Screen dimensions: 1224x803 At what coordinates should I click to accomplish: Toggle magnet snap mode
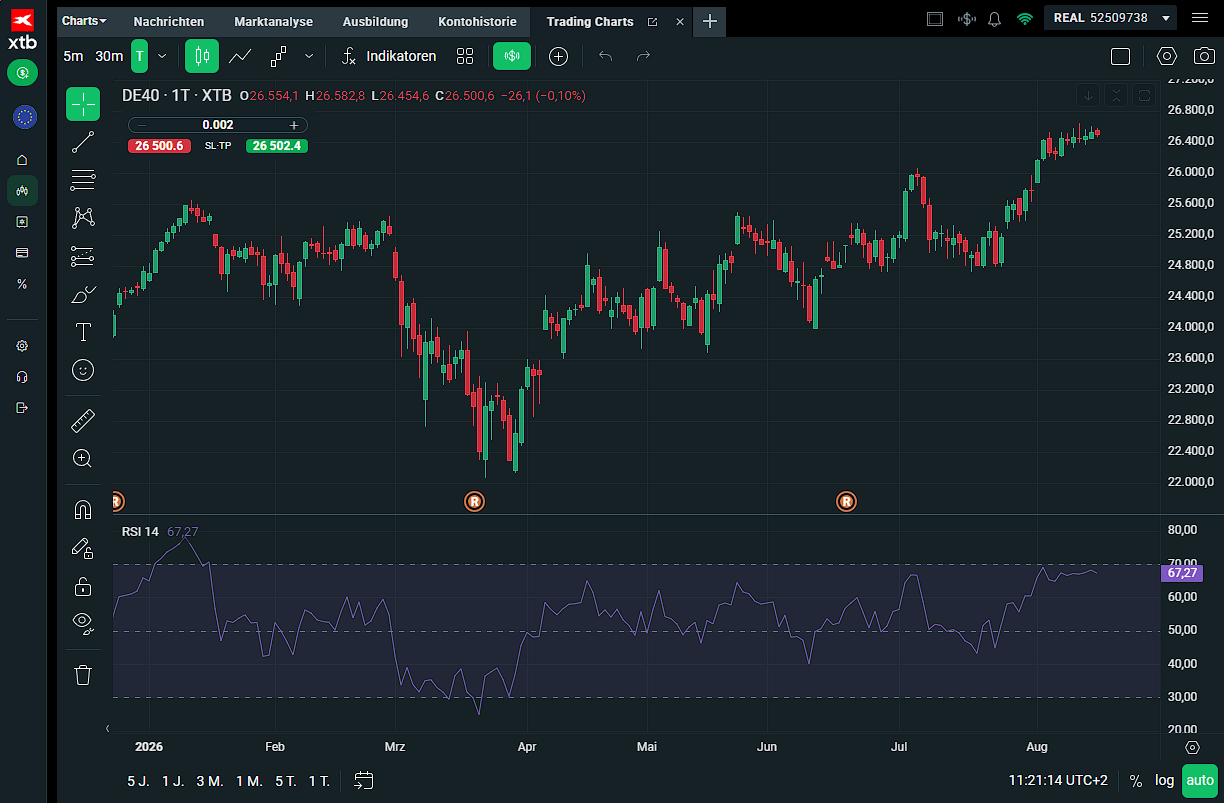83,510
